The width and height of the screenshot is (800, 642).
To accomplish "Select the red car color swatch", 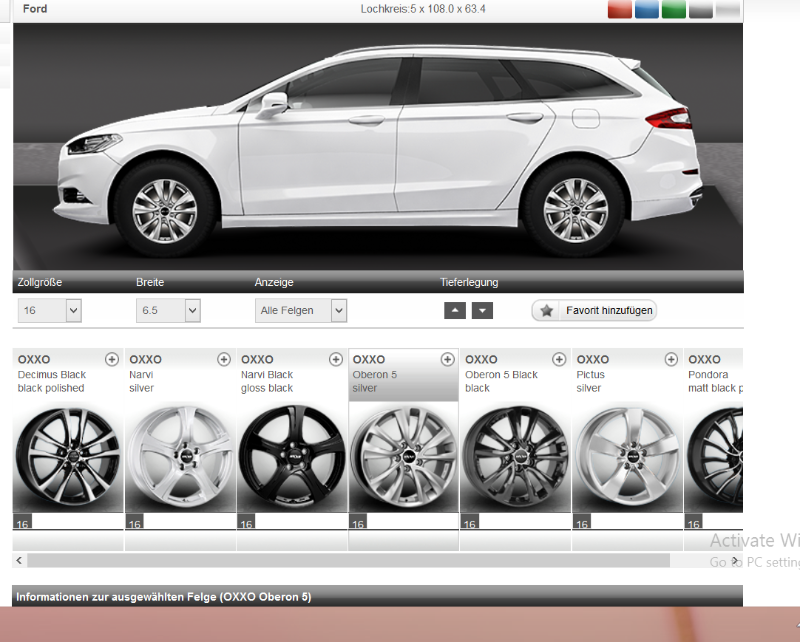I will (x=620, y=9).
